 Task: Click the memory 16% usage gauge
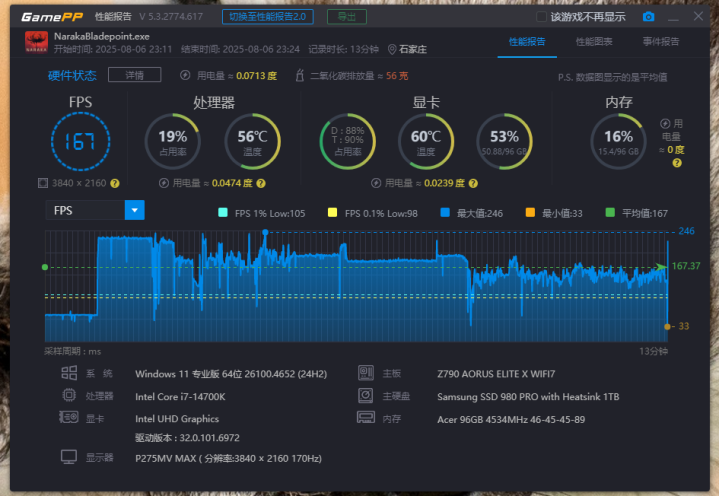pos(618,141)
